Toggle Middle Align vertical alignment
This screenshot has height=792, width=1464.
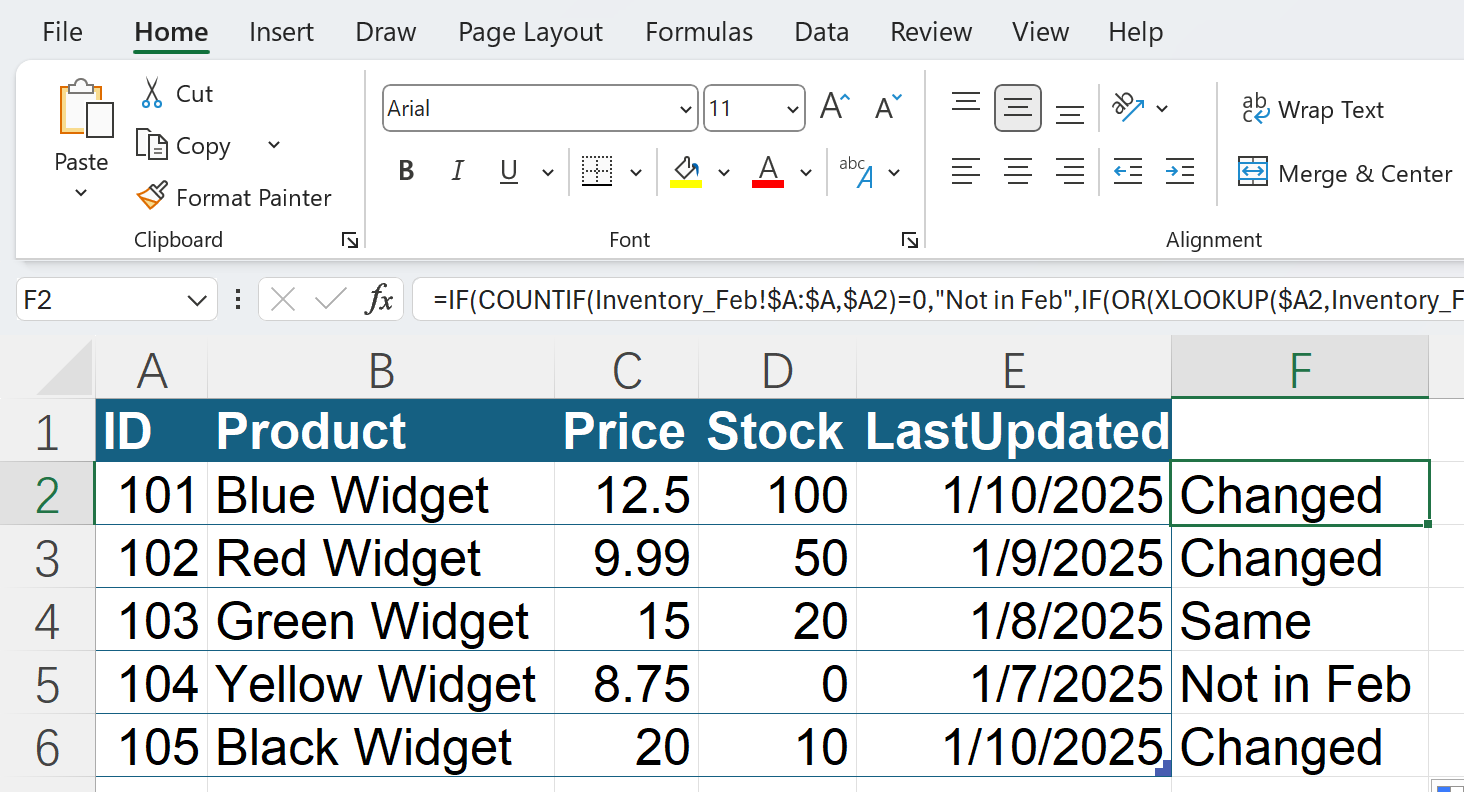click(x=1018, y=108)
